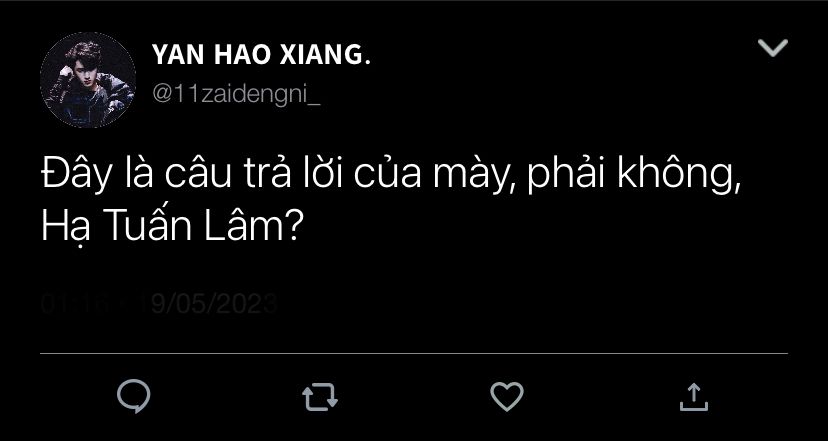Screen dimensions: 828x441
Task: Click the word của in the tweet text
Action: [x=387, y=177]
